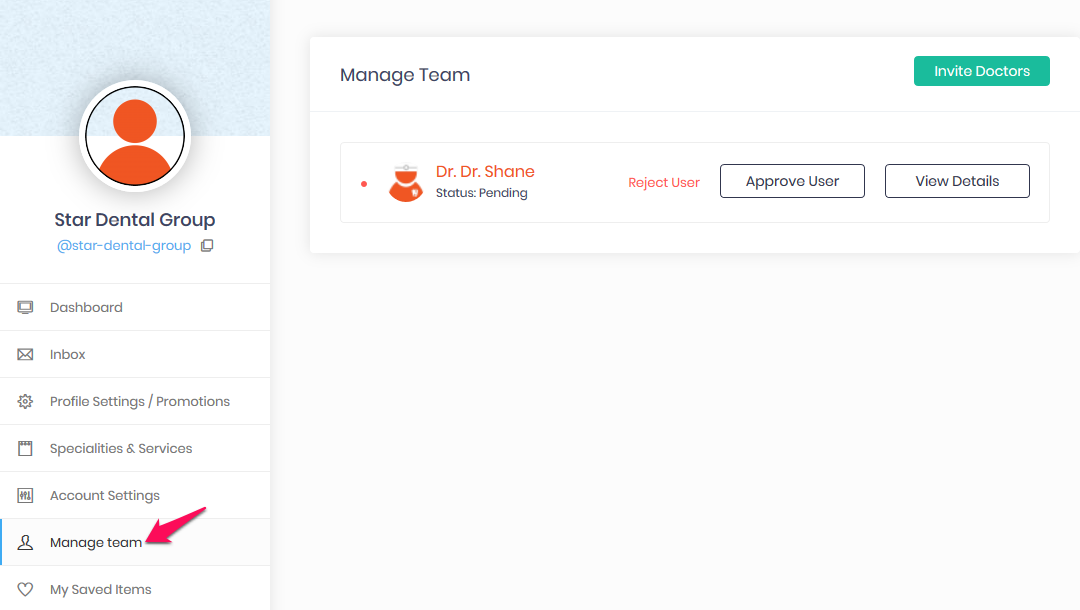Click the Profile Settings gear icon
The image size is (1080, 610).
pyautogui.click(x=25, y=401)
